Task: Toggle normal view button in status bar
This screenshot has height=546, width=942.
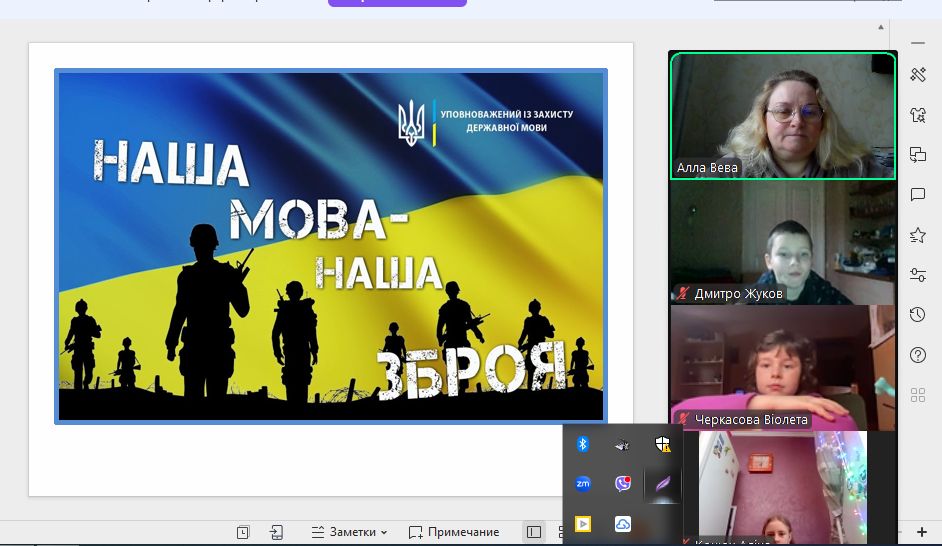Action: 534,532
